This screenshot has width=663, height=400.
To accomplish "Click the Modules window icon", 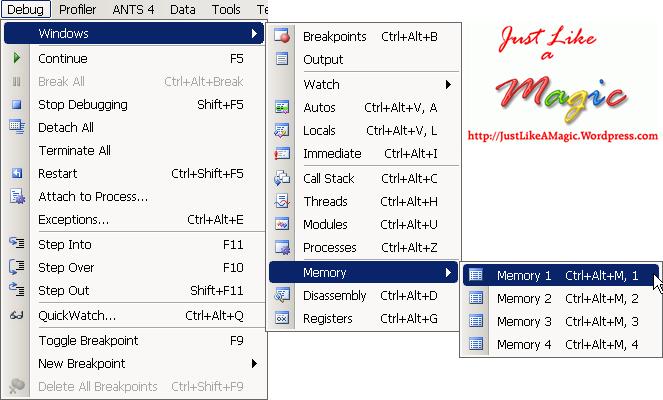I will [x=282, y=224].
